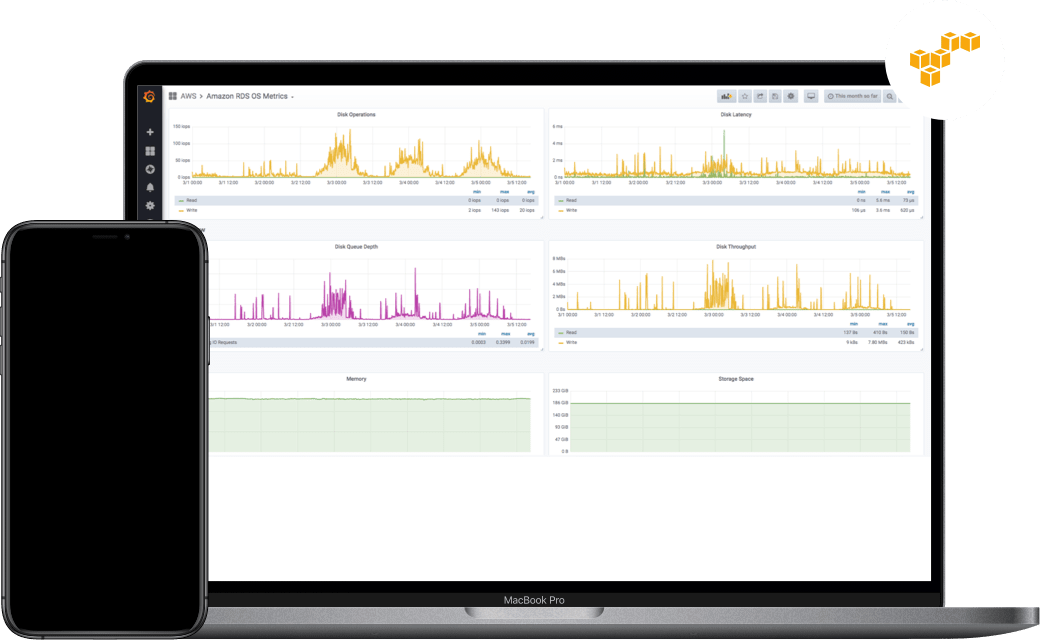This screenshot has width=1041, height=640.
Task: Click the Storage Space graph area
Action: [x=740, y=422]
